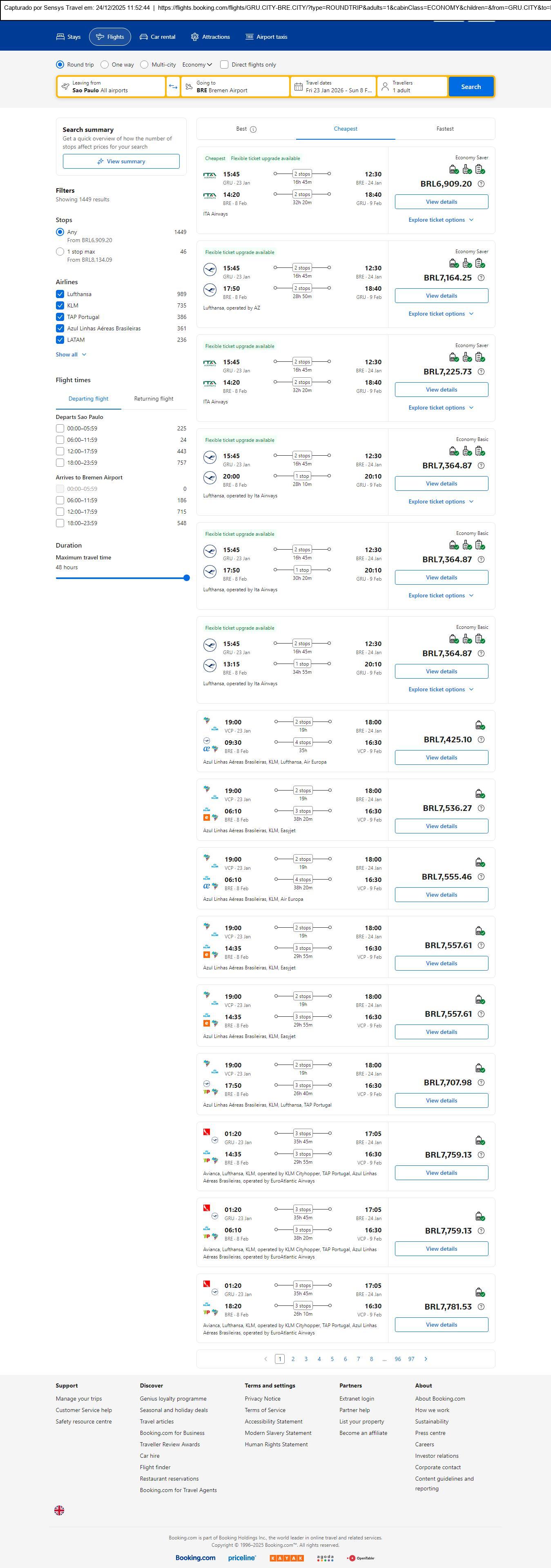
Task: Click the info icon beside the Best tab
Action: click(x=253, y=129)
